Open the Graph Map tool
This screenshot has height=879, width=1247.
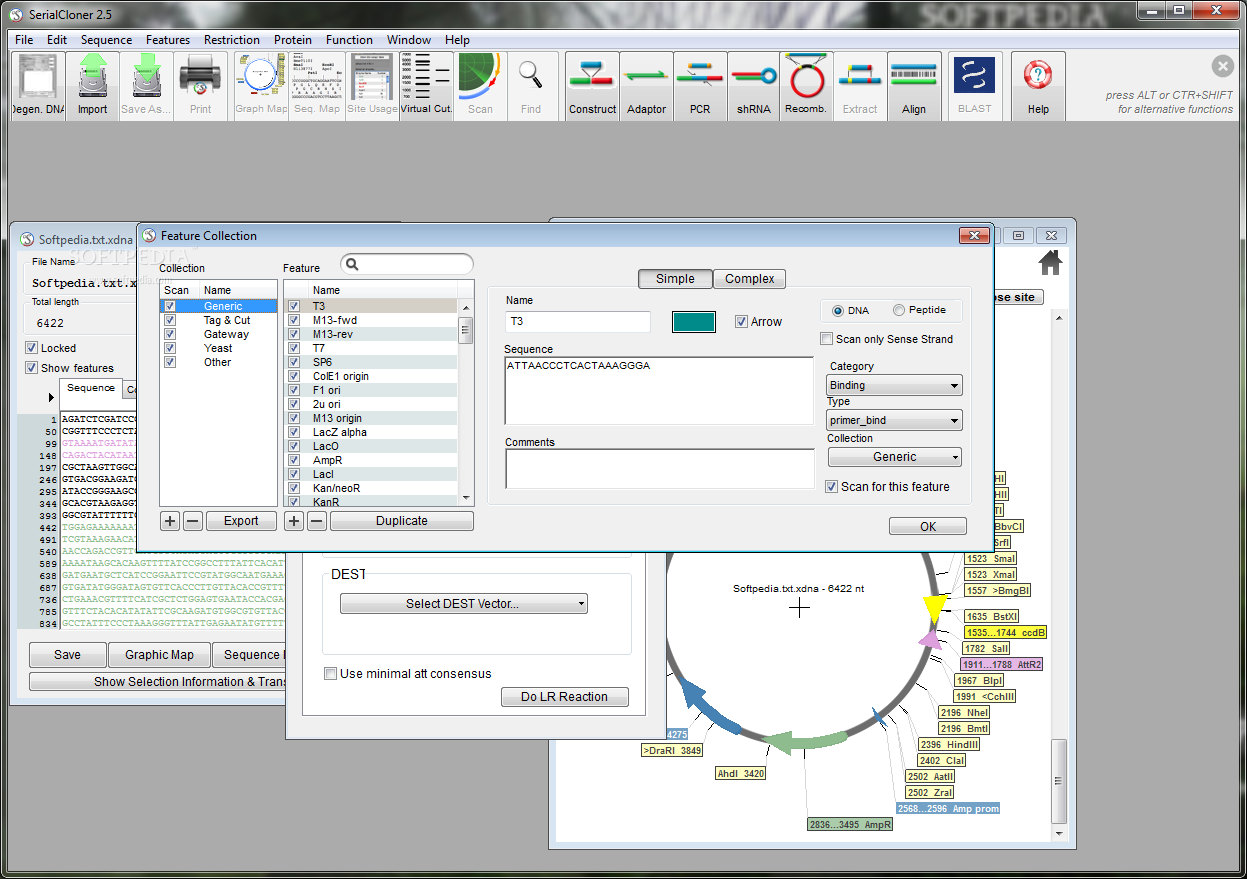[x=261, y=86]
